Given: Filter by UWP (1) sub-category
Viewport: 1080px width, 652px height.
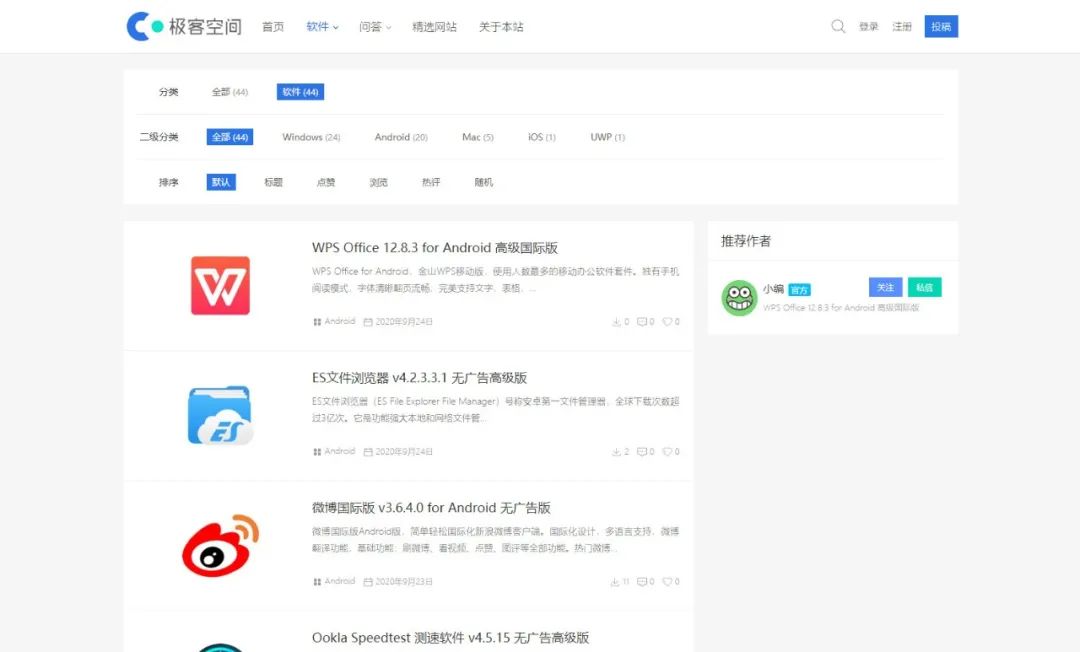Looking at the screenshot, I should click(x=608, y=137).
